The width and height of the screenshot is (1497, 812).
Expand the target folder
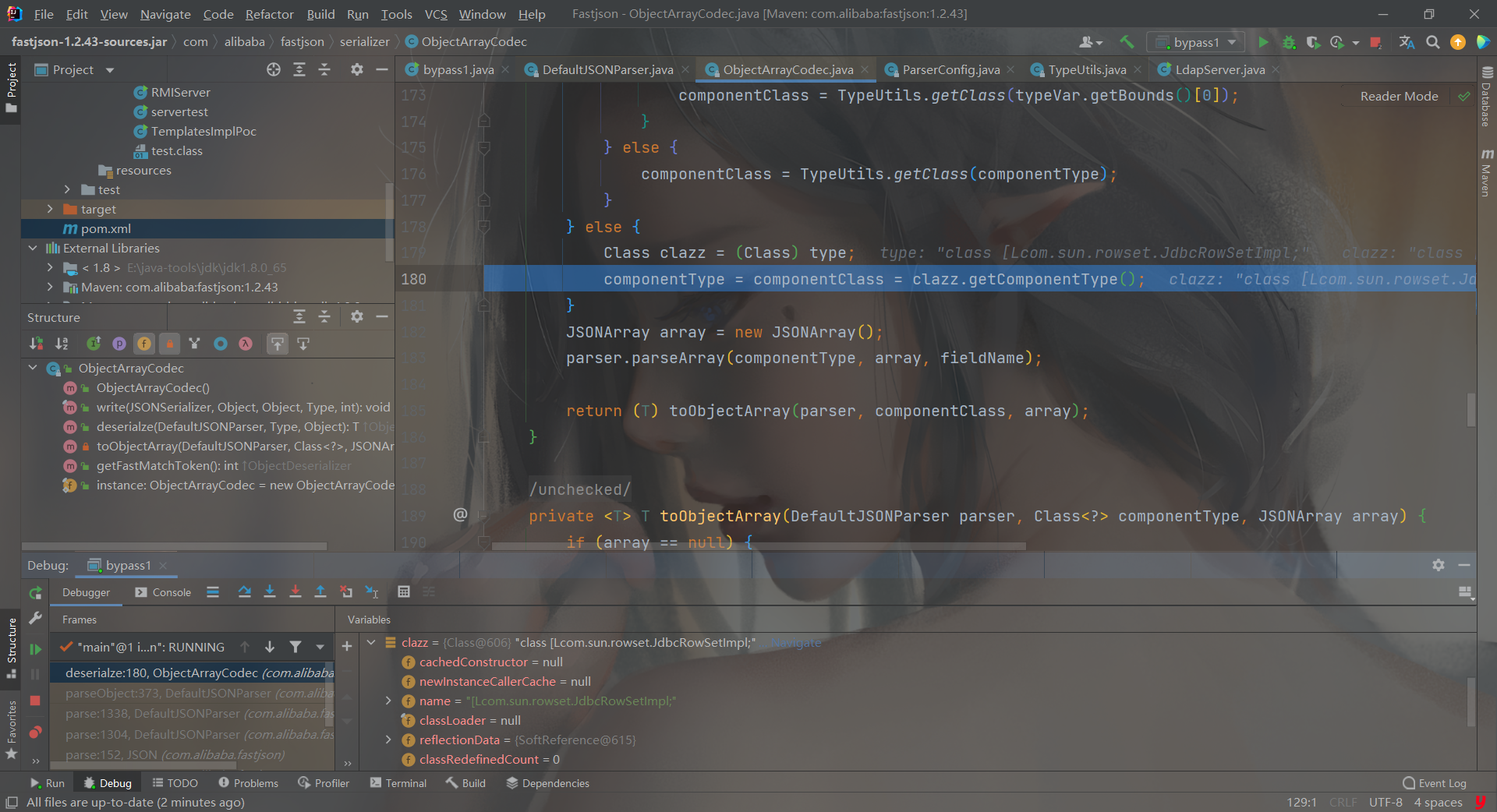click(50, 209)
